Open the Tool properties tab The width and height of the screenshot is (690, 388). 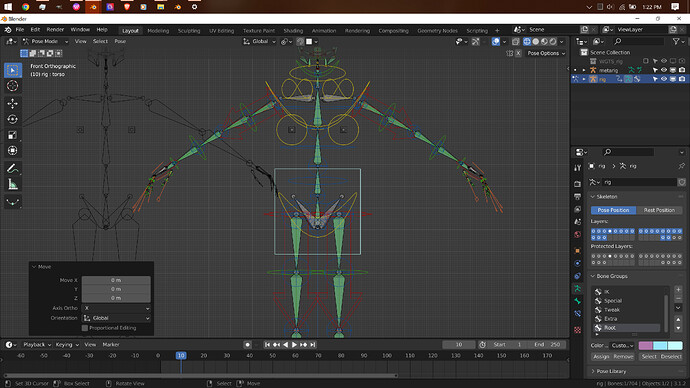point(578,168)
